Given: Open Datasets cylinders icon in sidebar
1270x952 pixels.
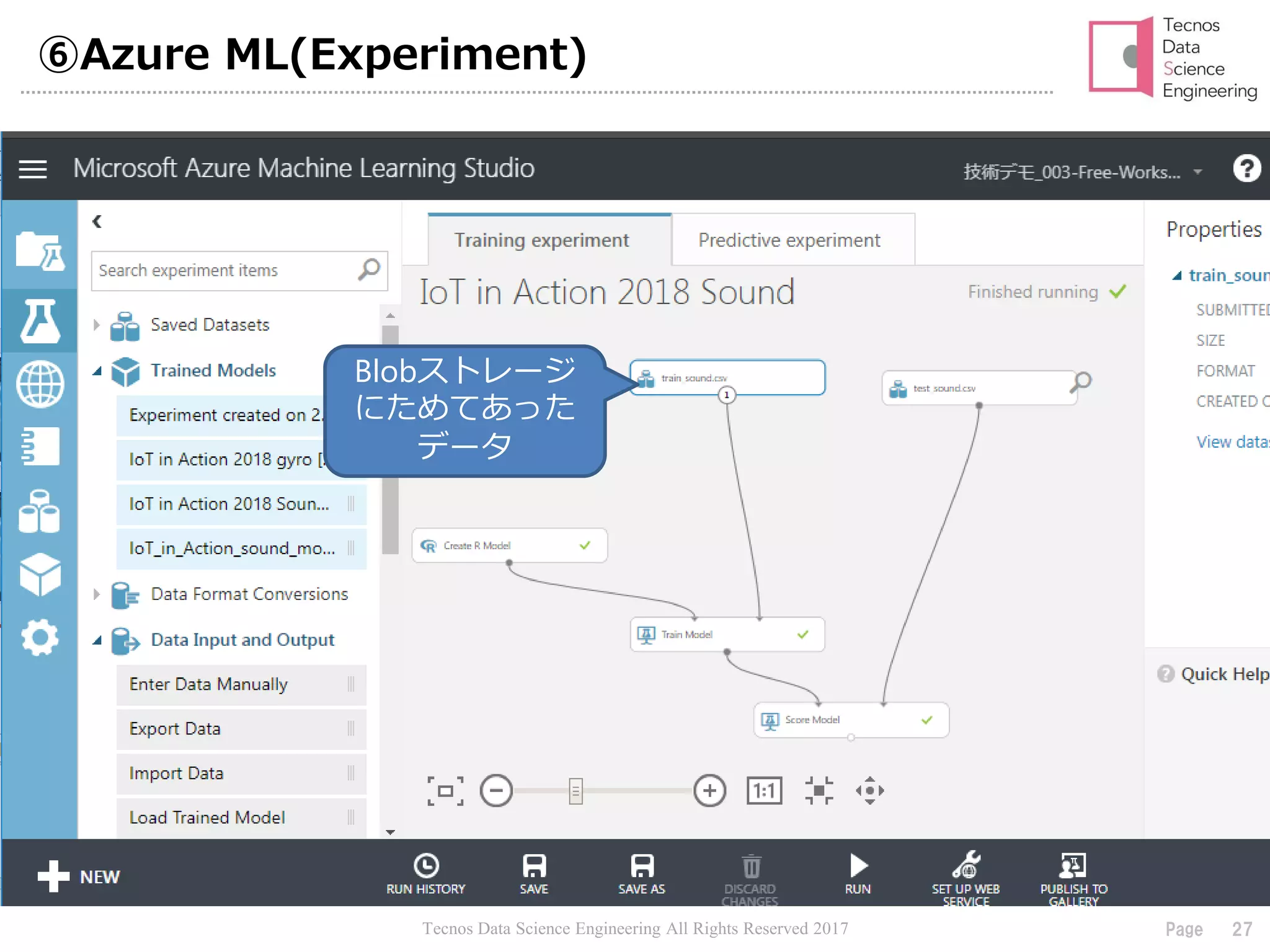Looking at the screenshot, I should click(x=40, y=511).
